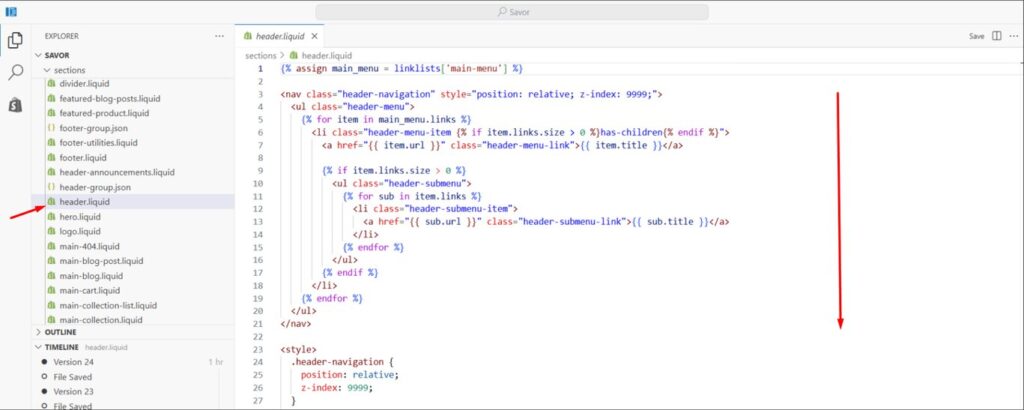1024x410 pixels.
Task: Open the Shopify panel in activity bar
Action: [x=16, y=105]
